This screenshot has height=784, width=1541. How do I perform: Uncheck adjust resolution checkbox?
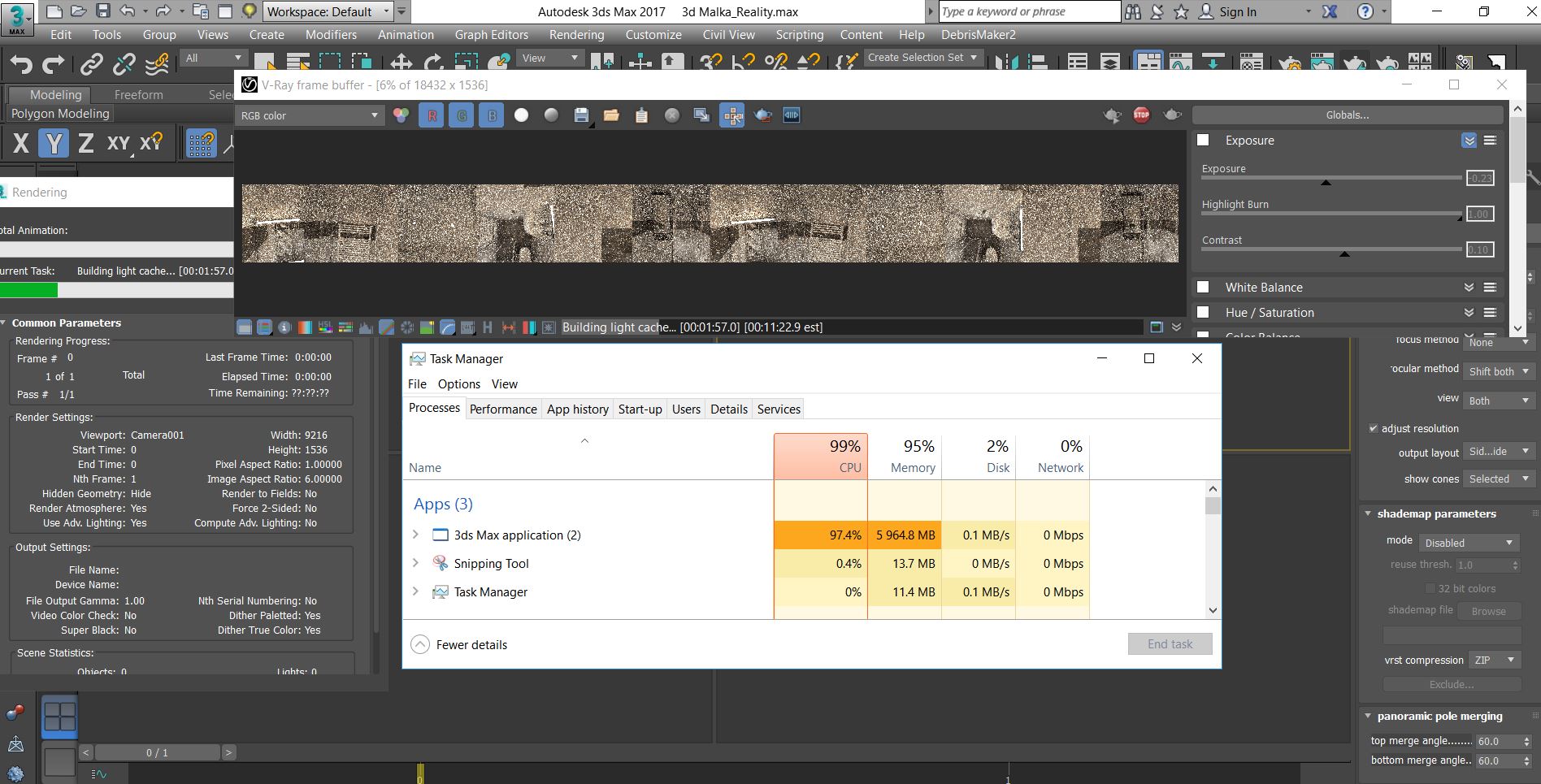(x=1373, y=428)
